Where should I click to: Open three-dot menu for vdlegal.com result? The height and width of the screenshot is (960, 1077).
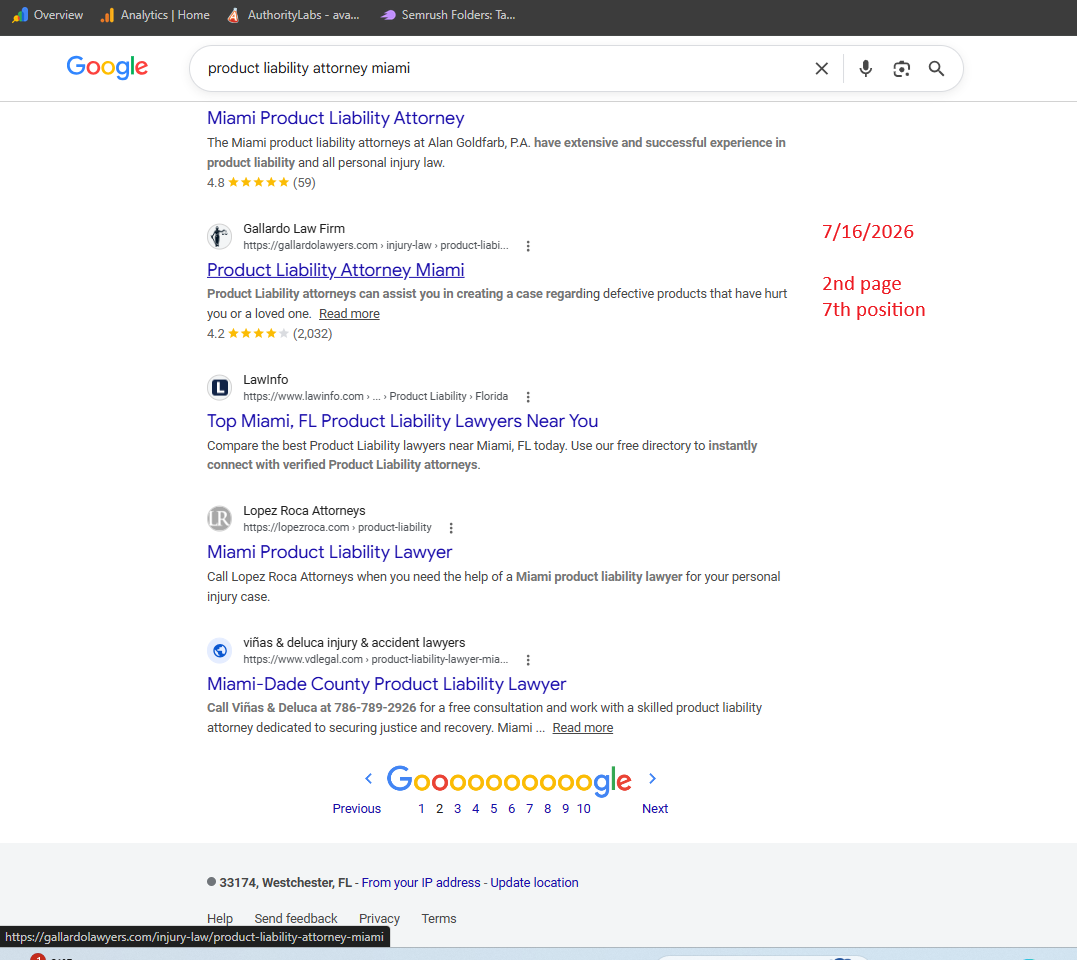[528, 660]
